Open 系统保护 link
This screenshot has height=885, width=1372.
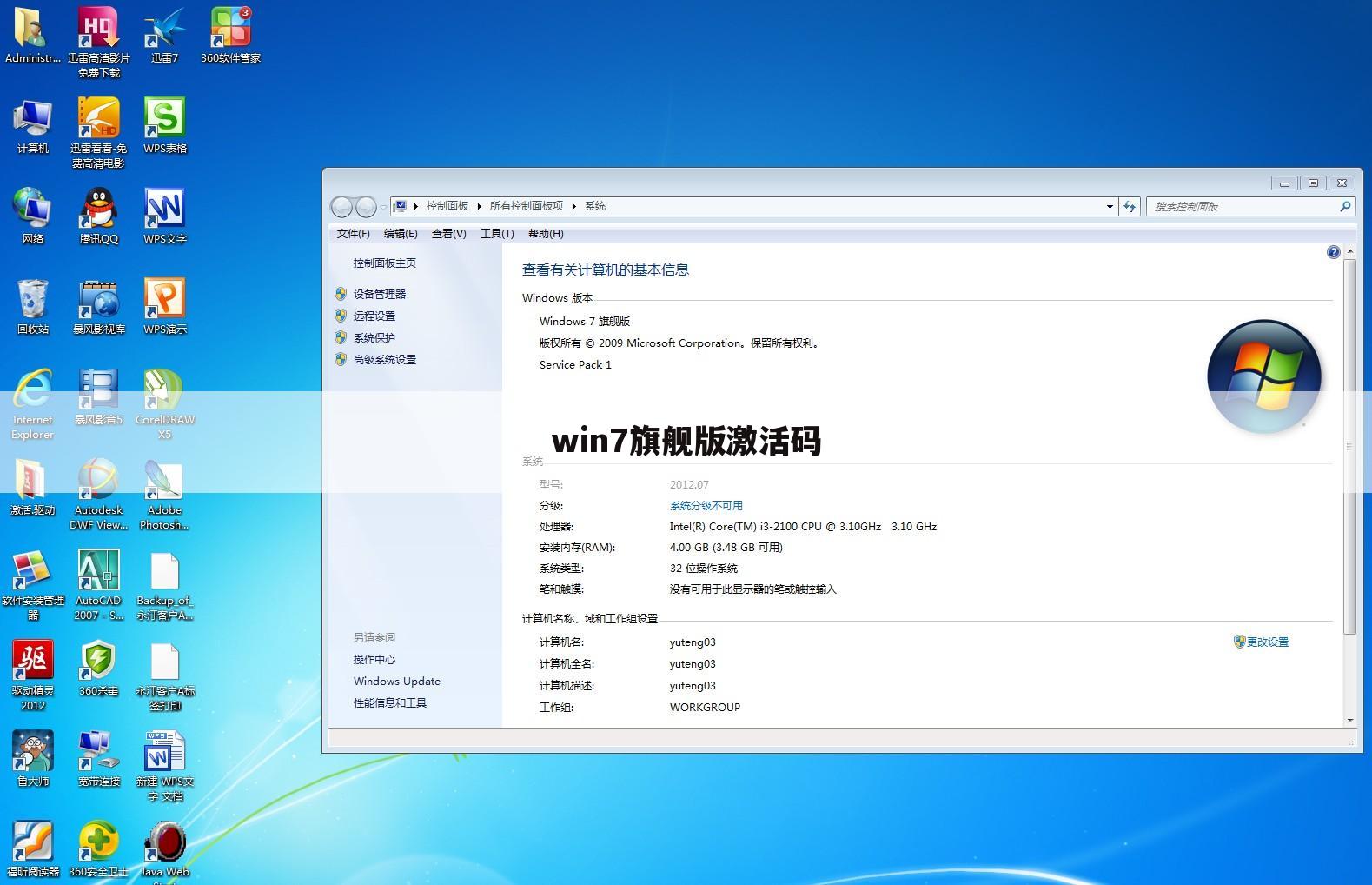coord(374,337)
